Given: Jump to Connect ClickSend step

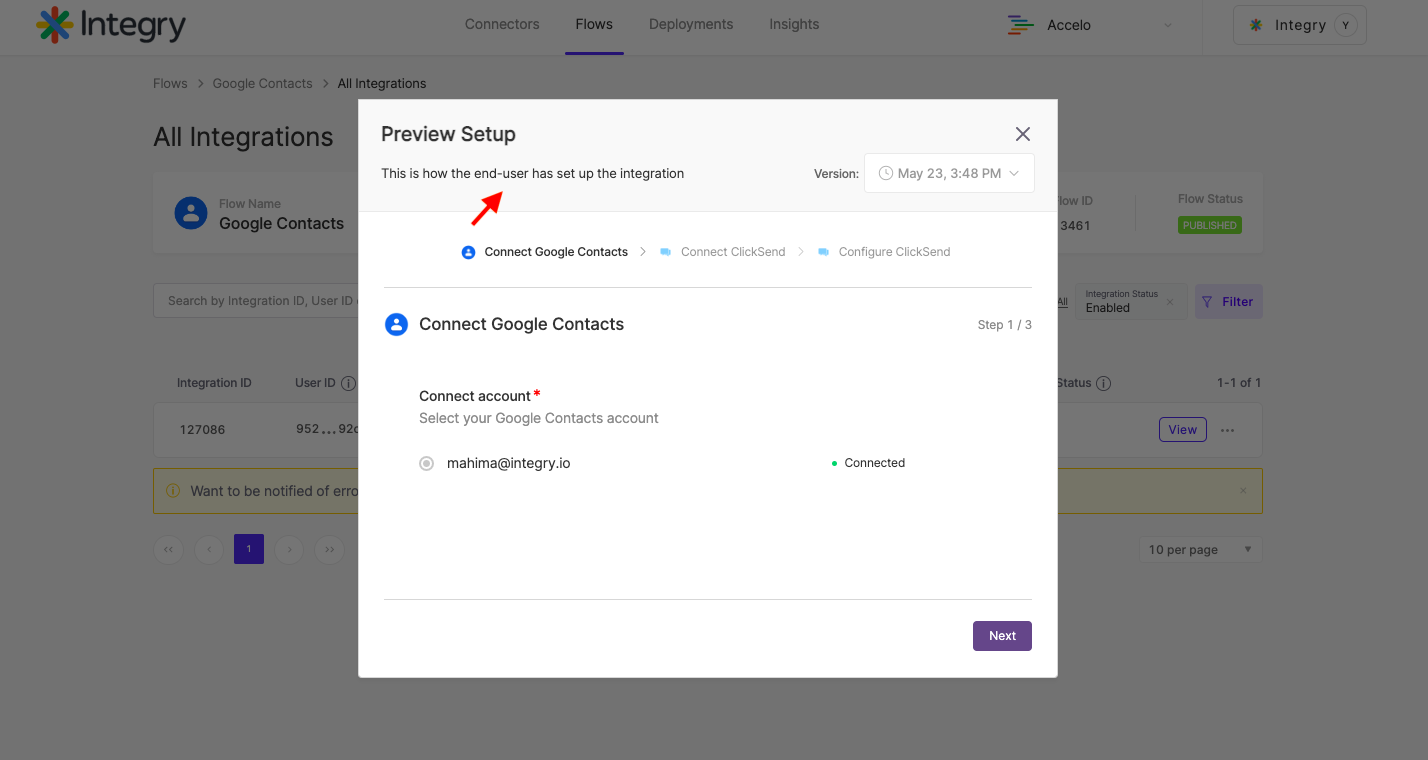Looking at the screenshot, I should coord(723,252).
